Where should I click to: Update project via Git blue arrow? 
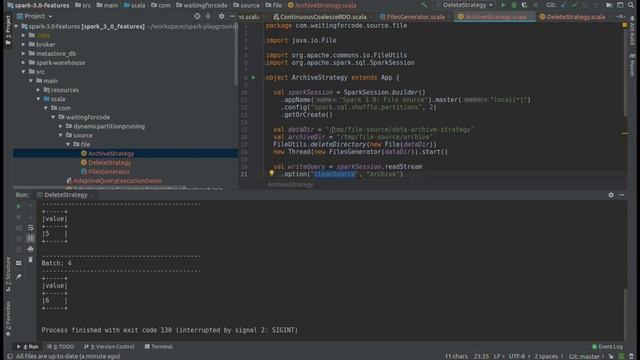(564, 5)
